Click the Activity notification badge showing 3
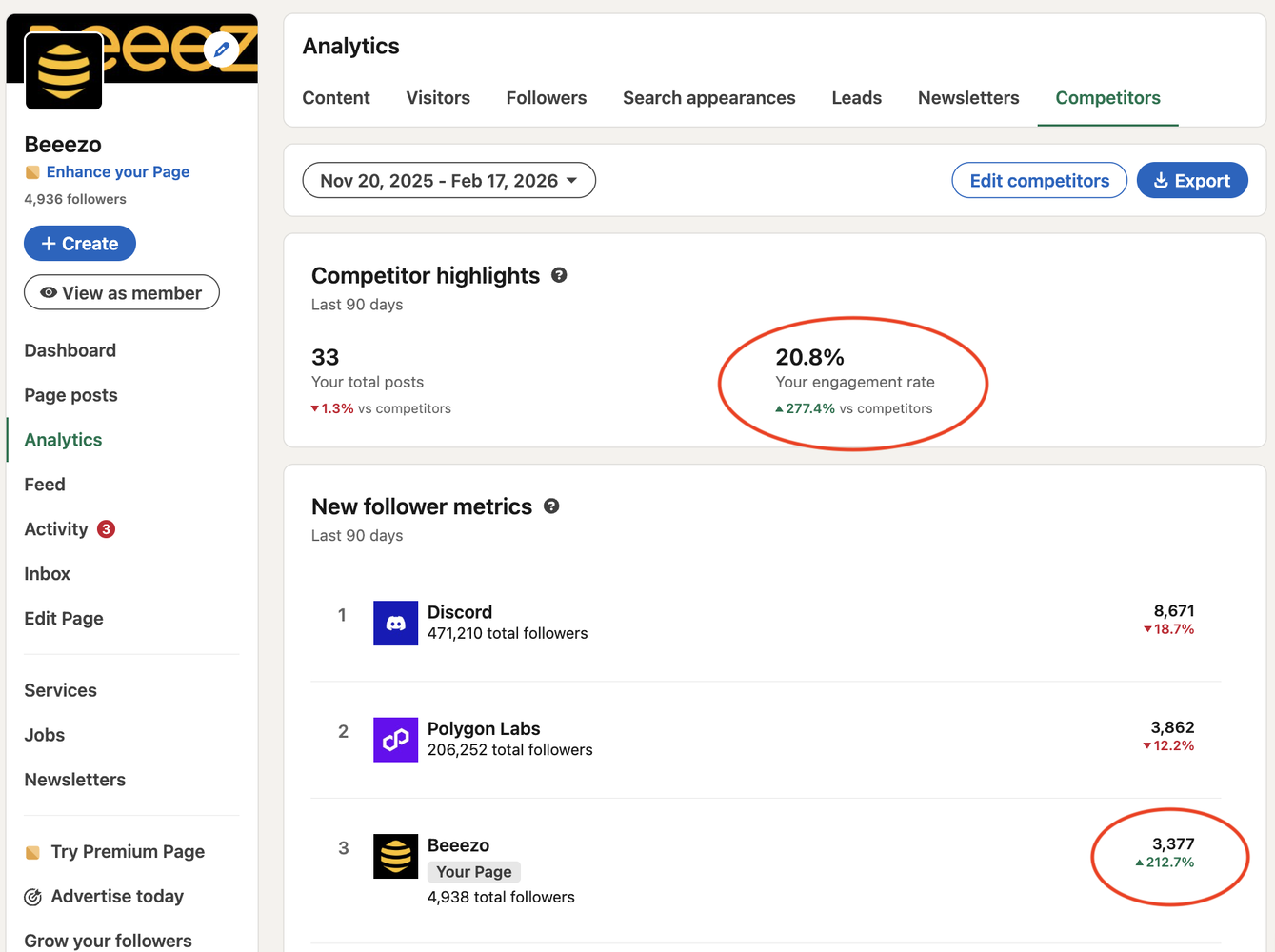 pos(107,529)
